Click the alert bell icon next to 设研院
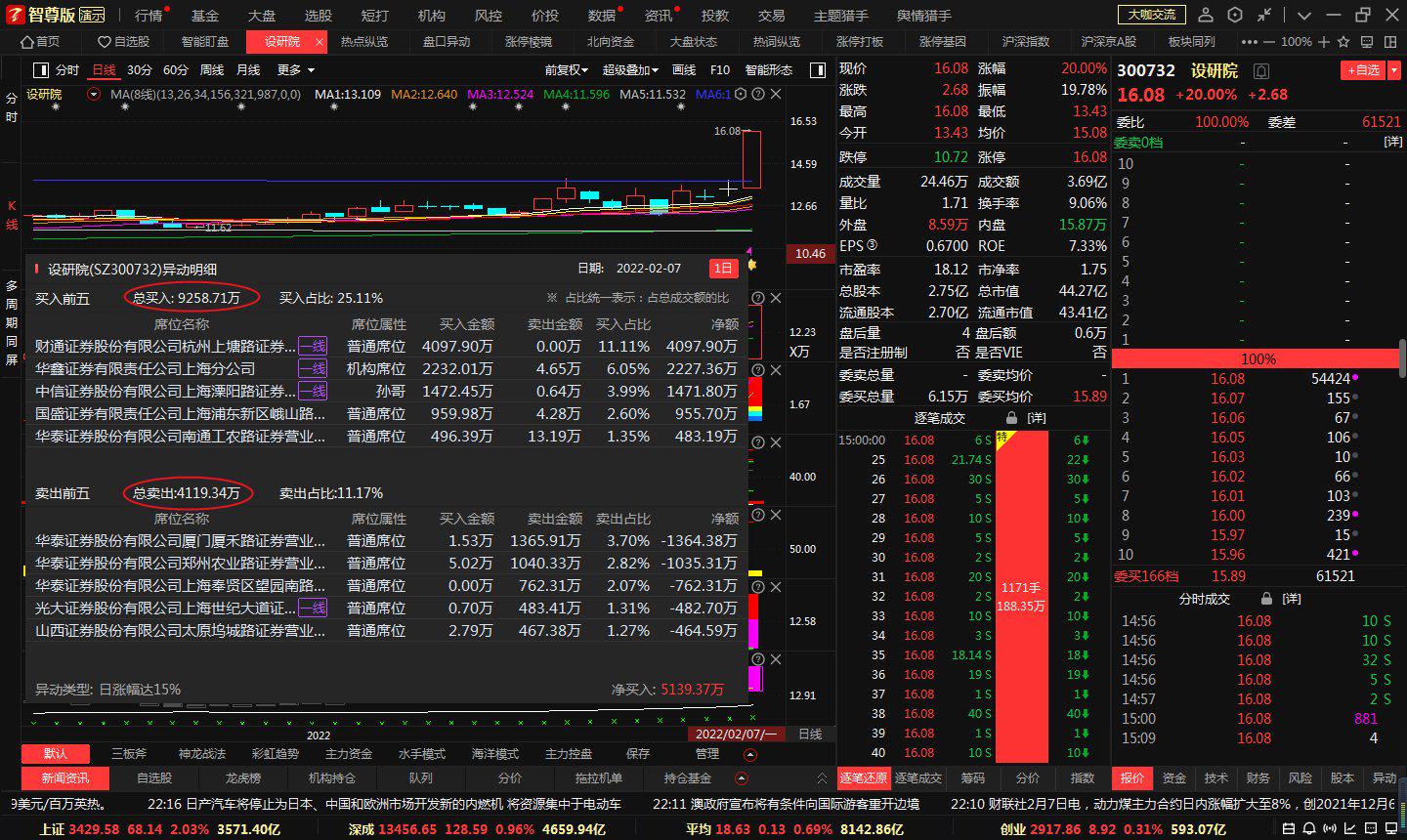The image size is (1407, 840). tap(1261, 71)
